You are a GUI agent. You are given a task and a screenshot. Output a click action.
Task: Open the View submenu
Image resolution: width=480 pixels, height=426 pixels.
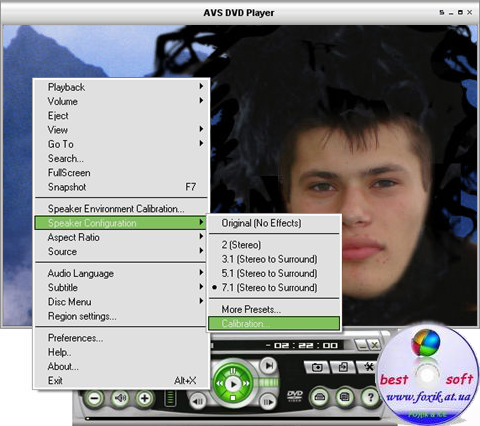(122, 130)
